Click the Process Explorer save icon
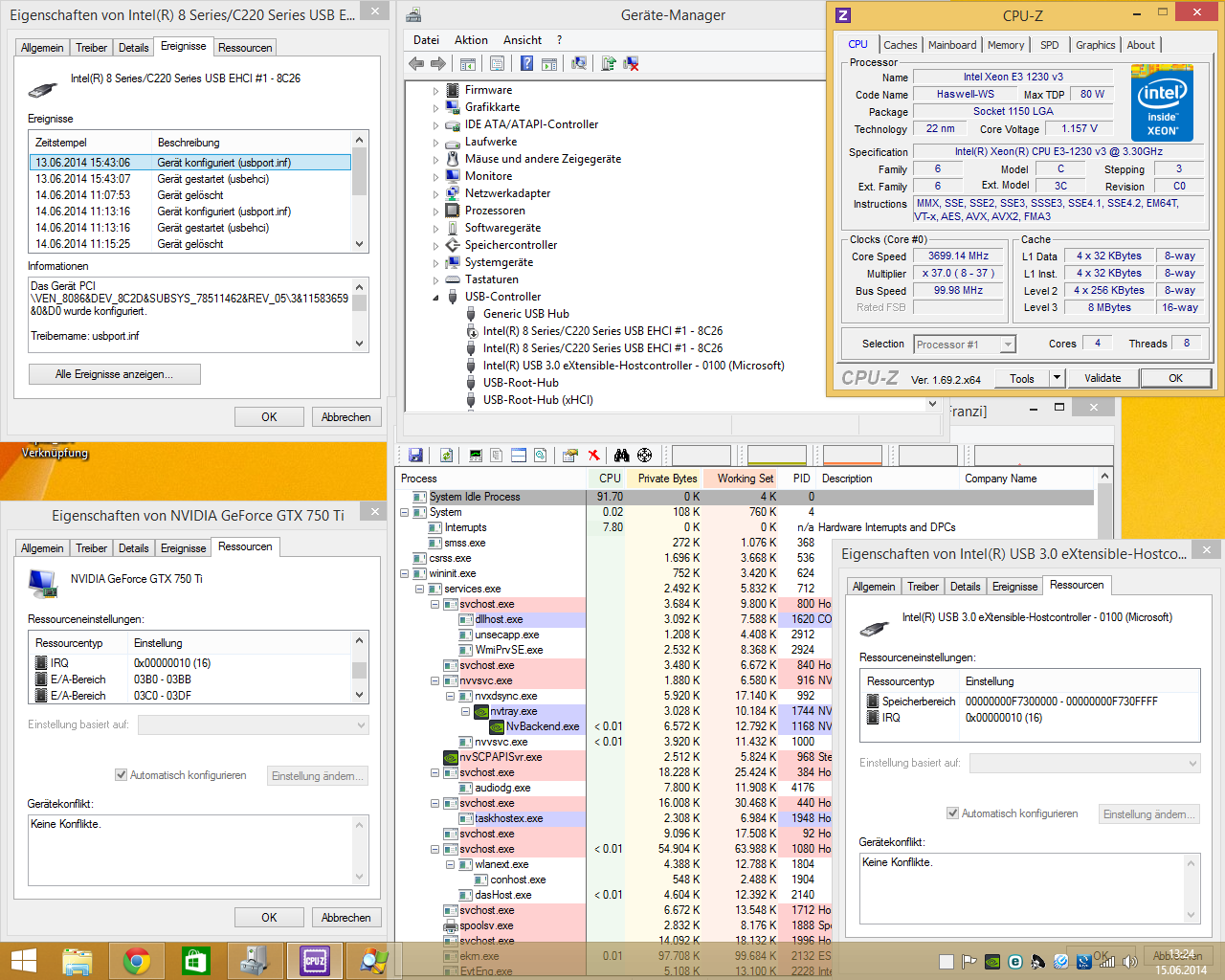This screenshot has width=1225, height=980. coord(415,456)
